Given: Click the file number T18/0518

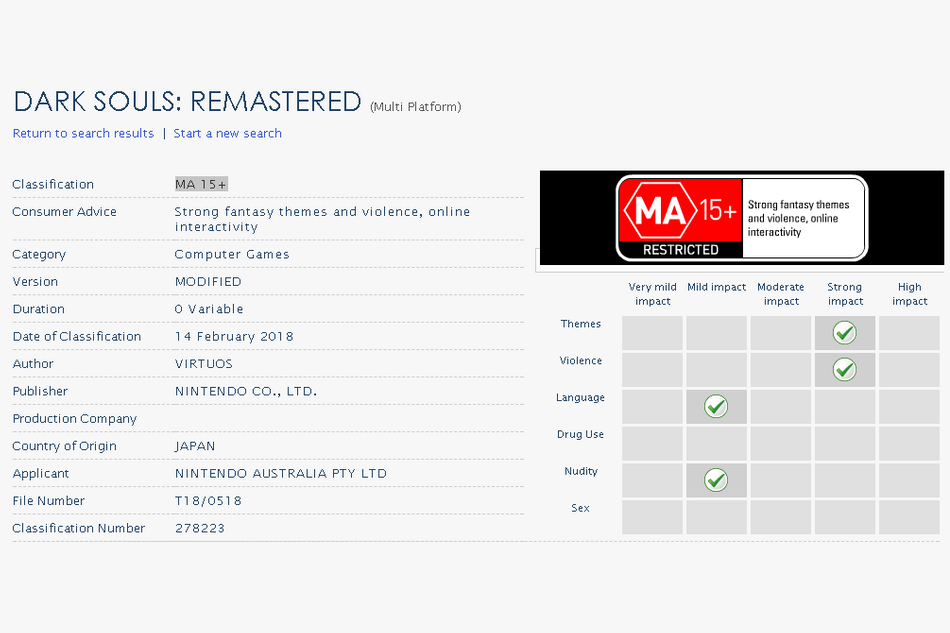Looking at the screenshot, I should tap(208, 501).
